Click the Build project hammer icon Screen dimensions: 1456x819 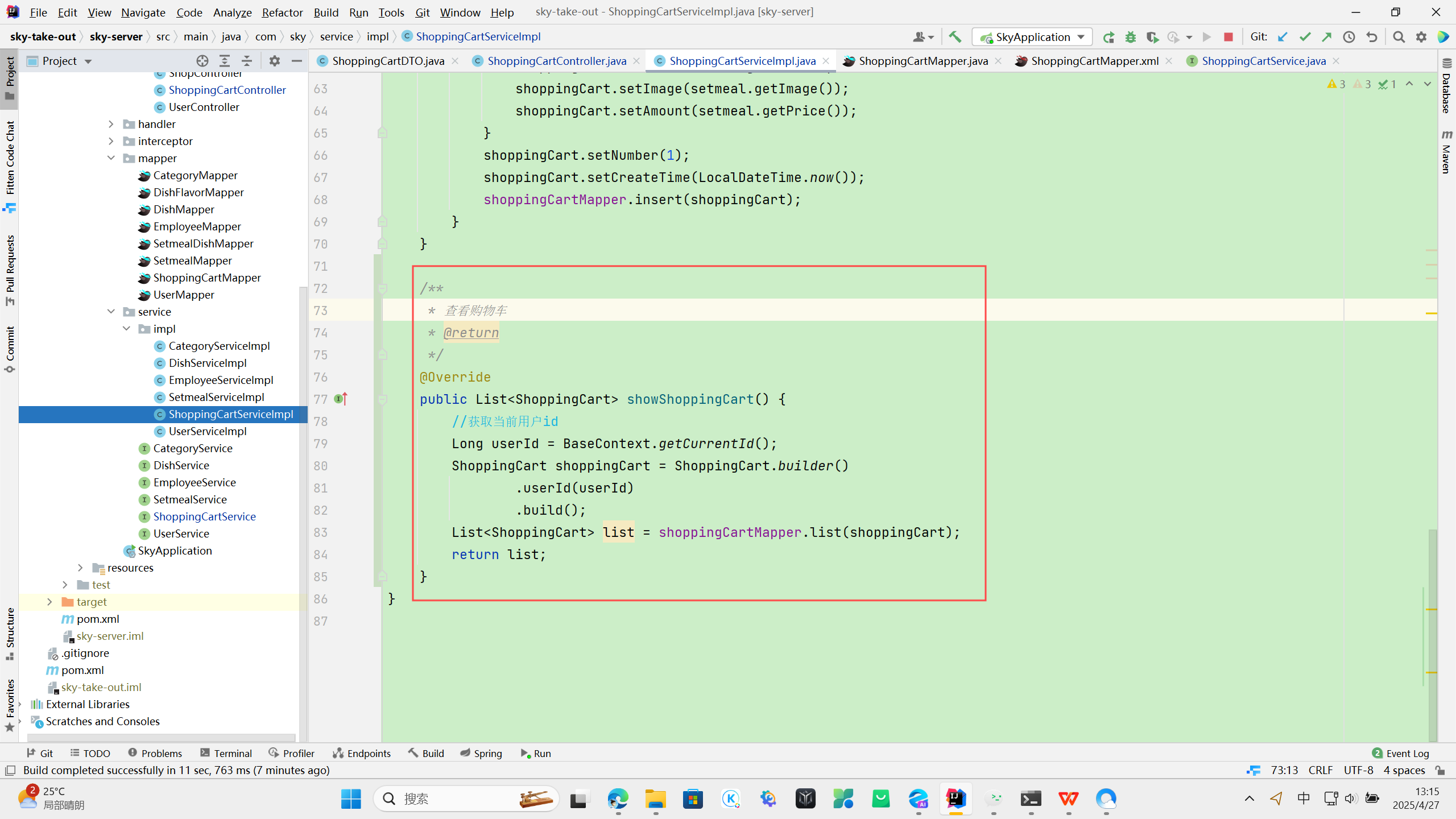[955, 37]
